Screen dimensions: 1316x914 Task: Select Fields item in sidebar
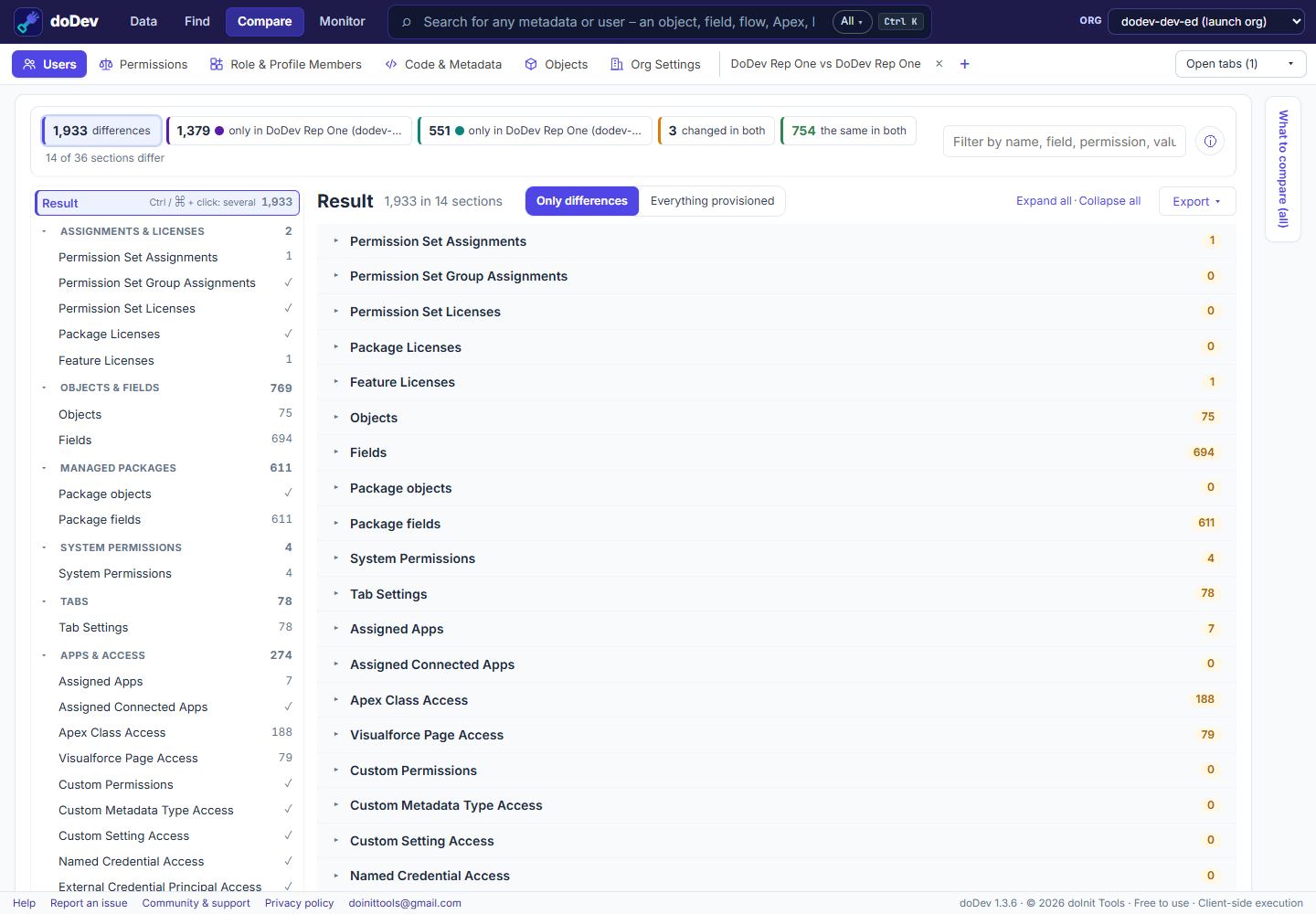167,441
